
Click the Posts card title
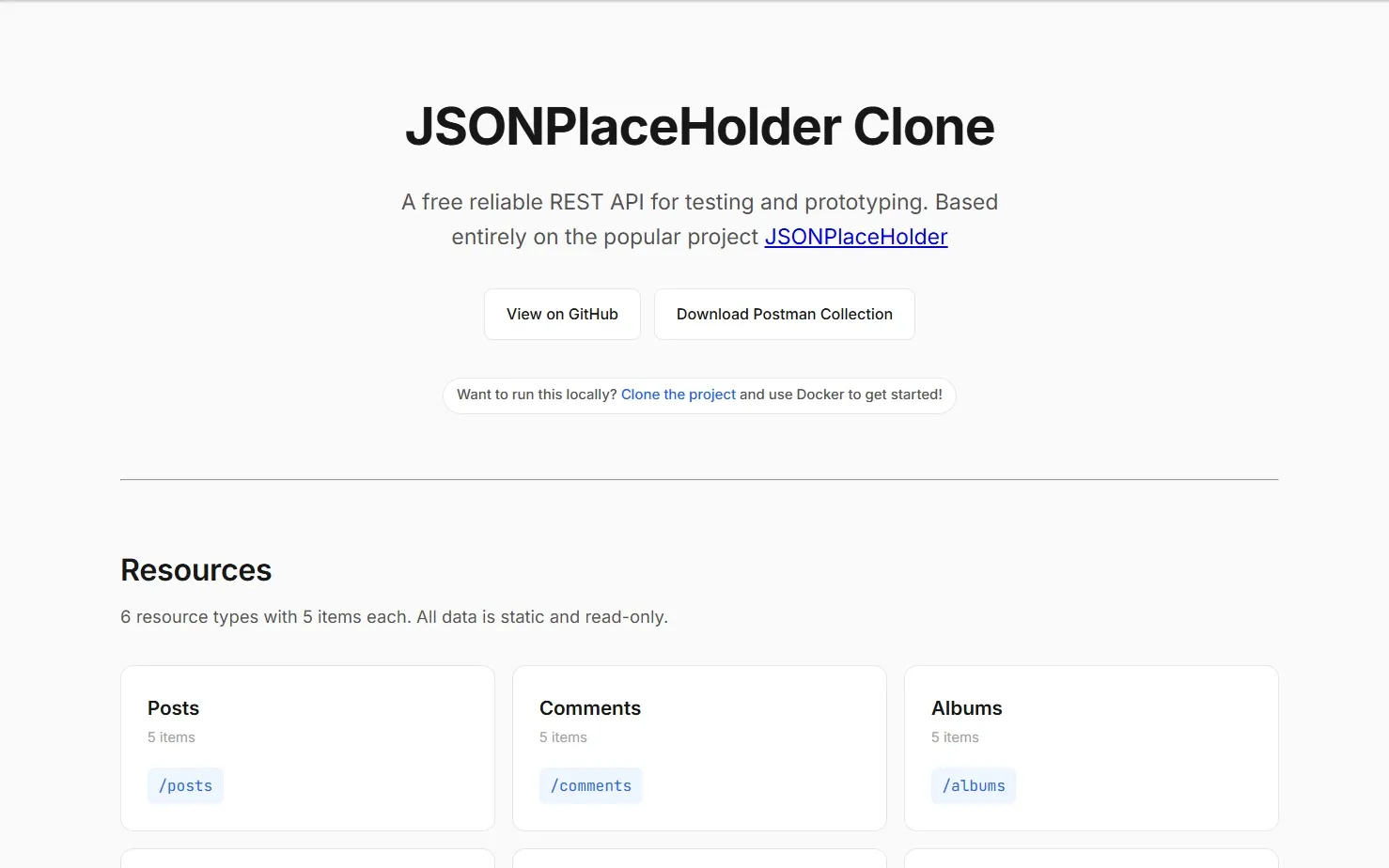(174, 708)
